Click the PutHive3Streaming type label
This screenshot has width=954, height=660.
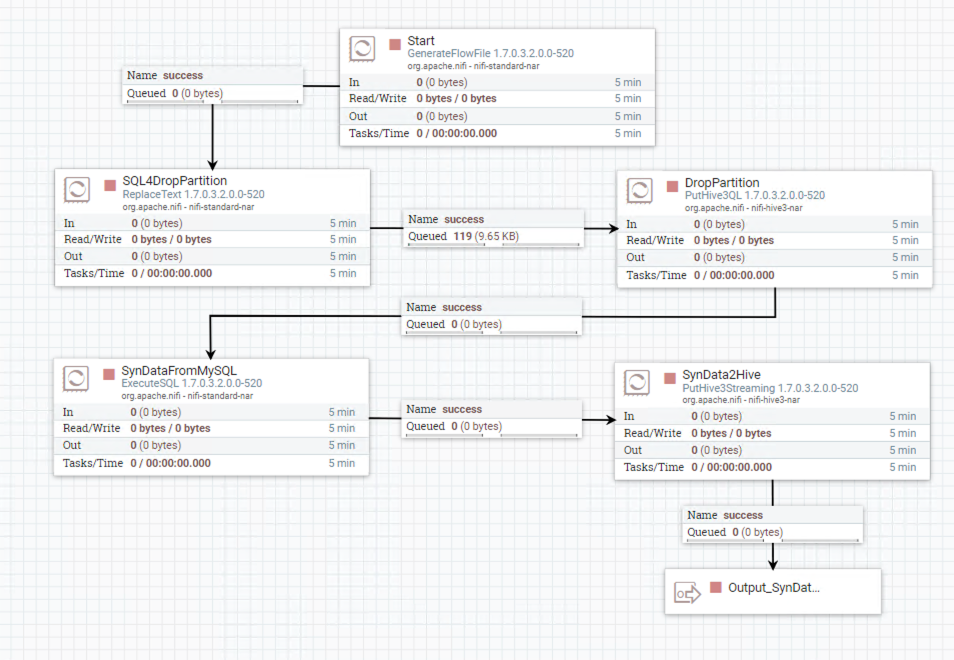click(x=770, y=388)
